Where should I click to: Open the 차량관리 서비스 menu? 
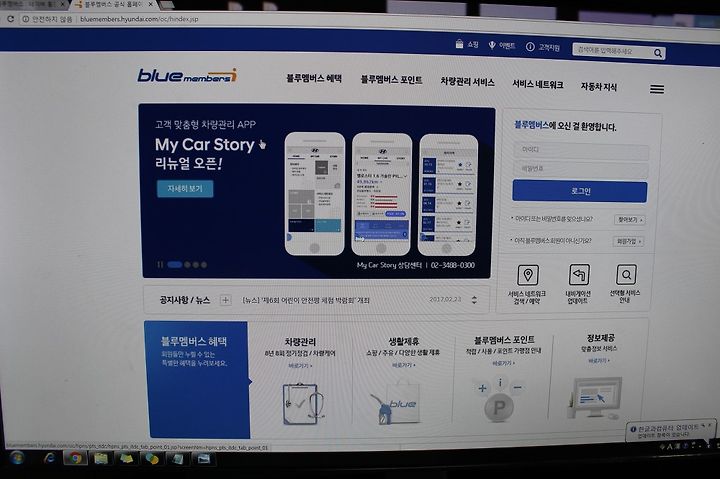(467, 82)
